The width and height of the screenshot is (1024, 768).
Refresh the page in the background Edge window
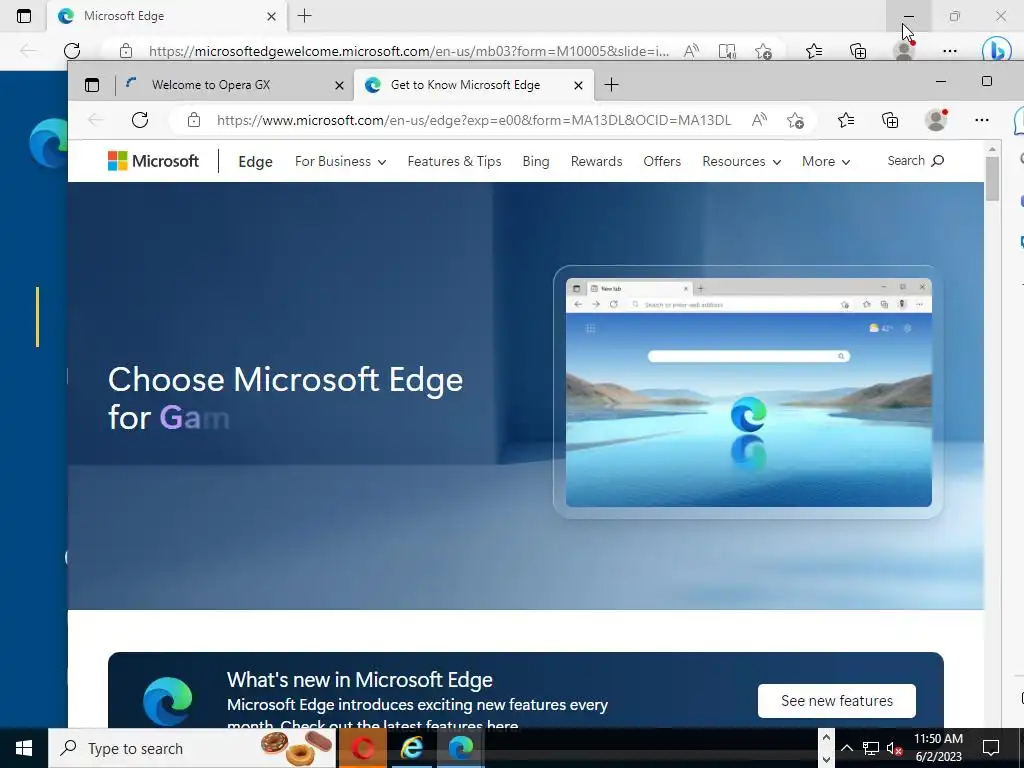tap(72, 50)
